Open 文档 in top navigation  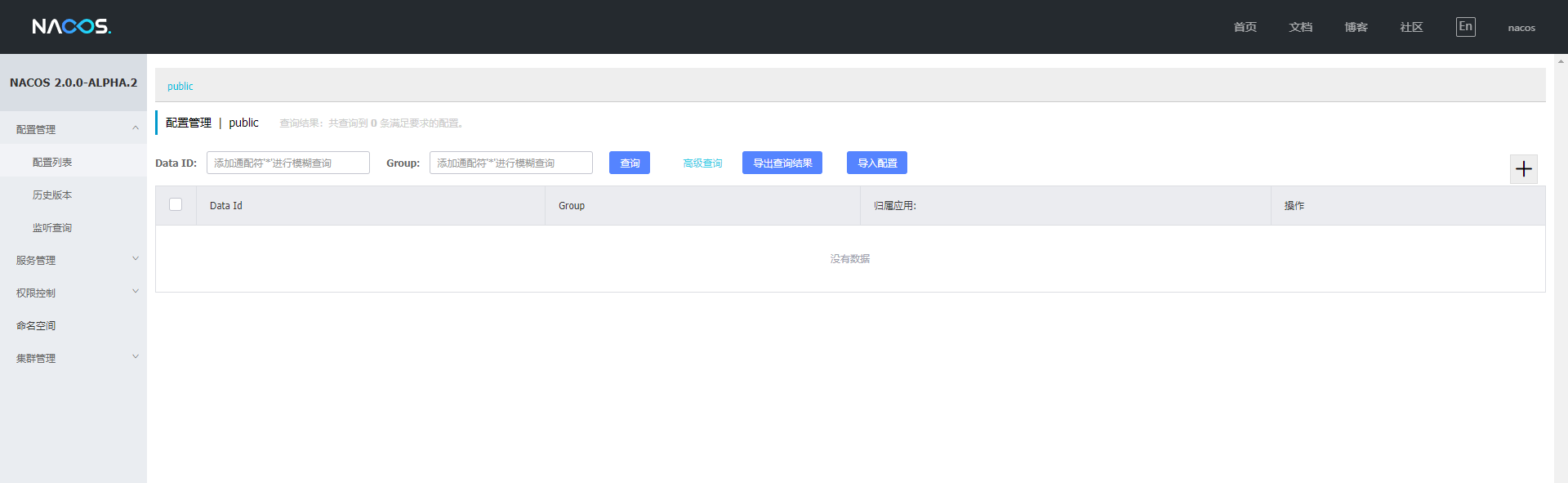(1300, 27)
